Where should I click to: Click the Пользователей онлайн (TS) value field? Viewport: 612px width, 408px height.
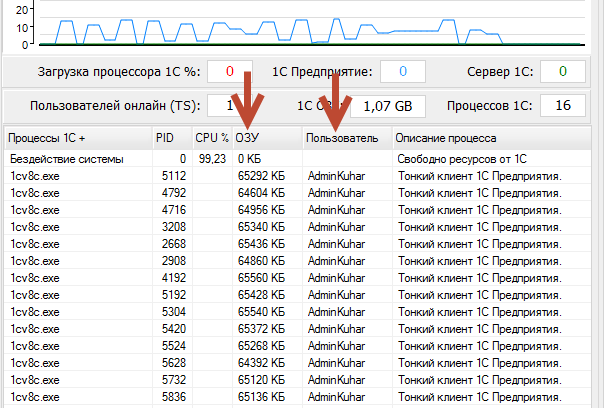click(226, 106)
